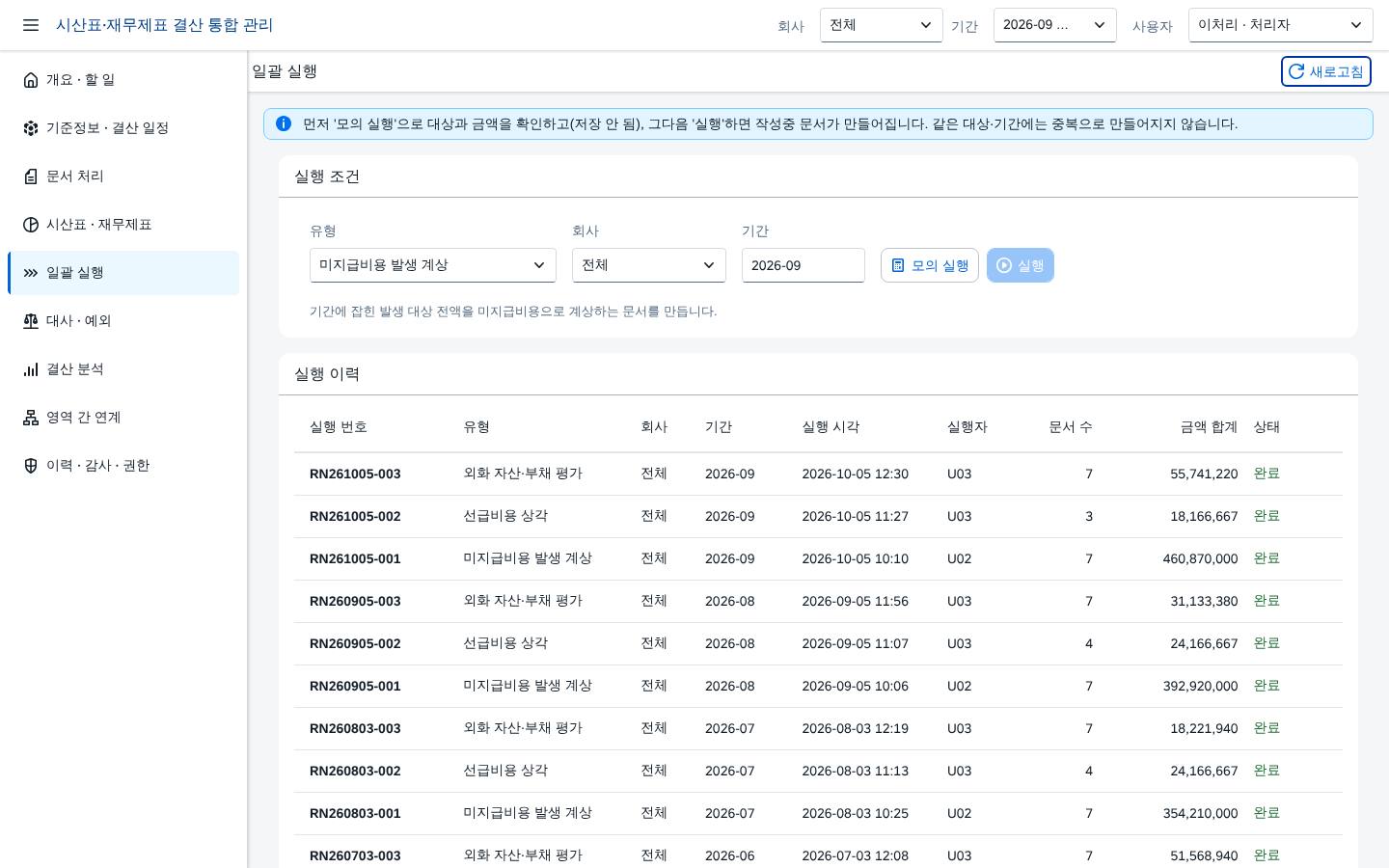Open the 사용자 dropdown showing 이처리 · 처리자

coord(1281,25)
